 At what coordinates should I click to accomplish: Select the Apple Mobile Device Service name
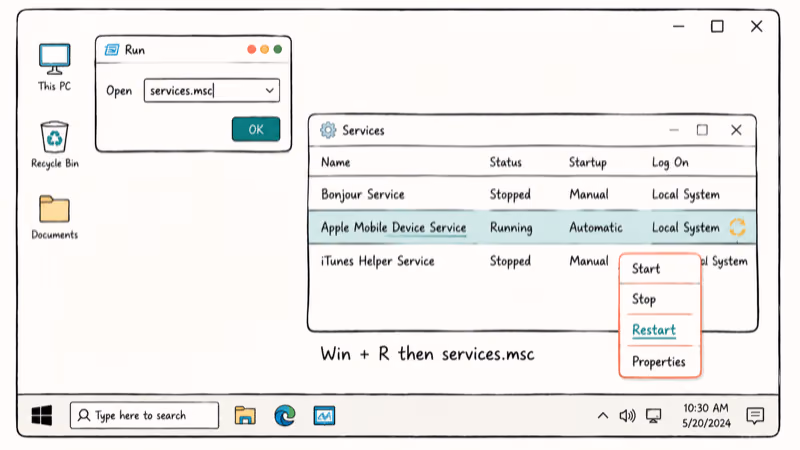[393, 228]
